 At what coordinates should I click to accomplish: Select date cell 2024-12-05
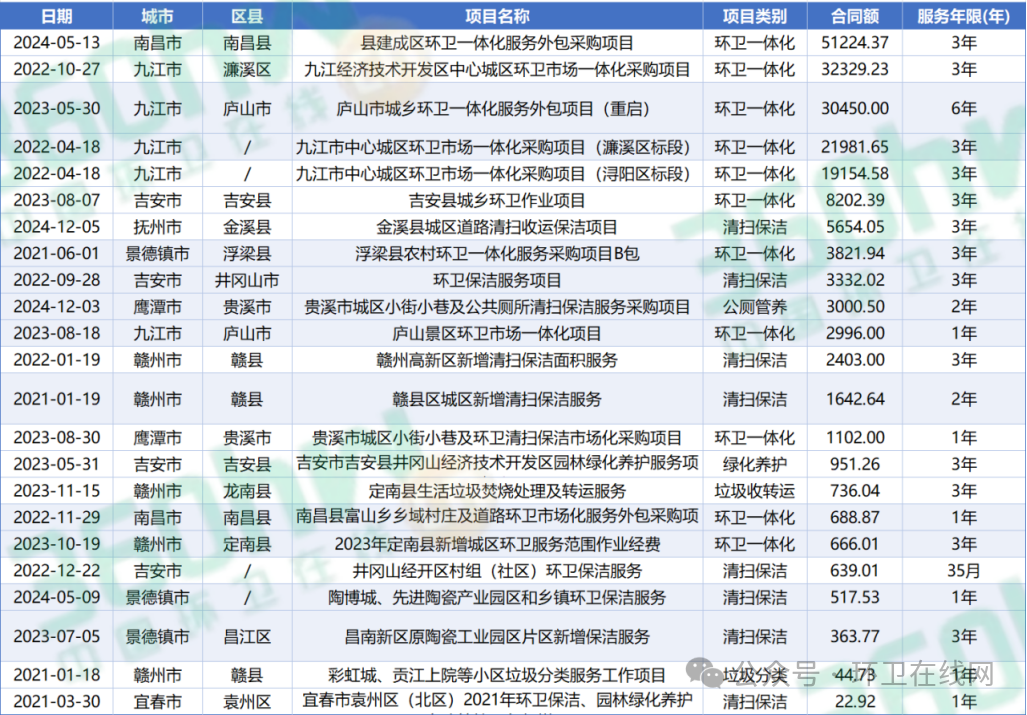pos(56,227)
